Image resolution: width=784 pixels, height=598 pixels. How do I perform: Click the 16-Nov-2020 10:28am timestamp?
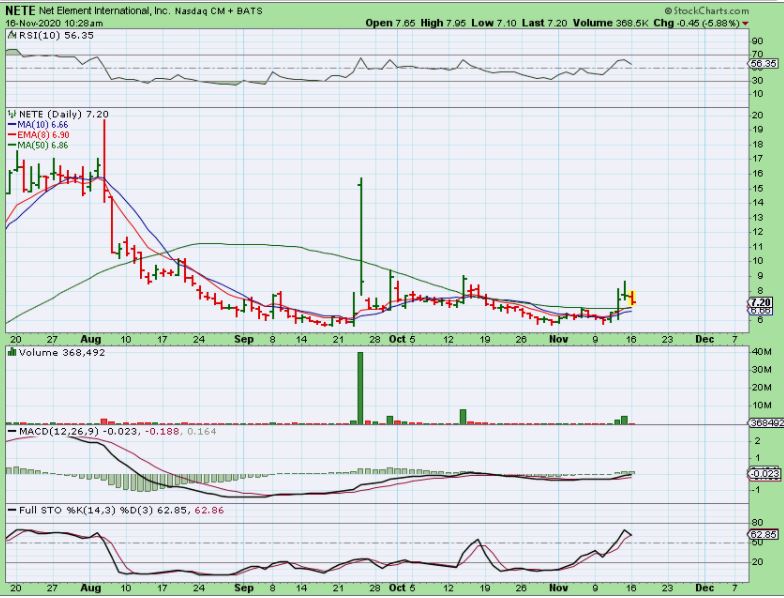click(x=54, y=23)
